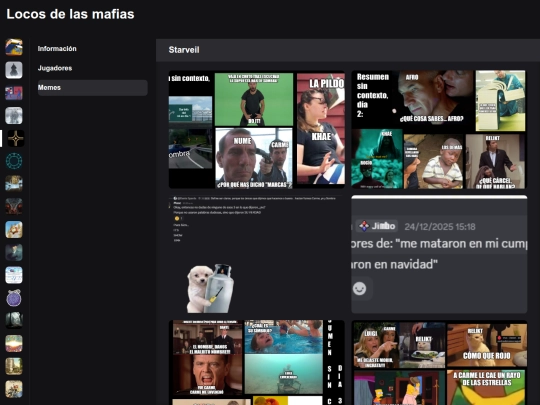Screen dimensions: 540x405
Task: Open the meme collage with LA PILDO and KHAE
Action: coord(257,129)
